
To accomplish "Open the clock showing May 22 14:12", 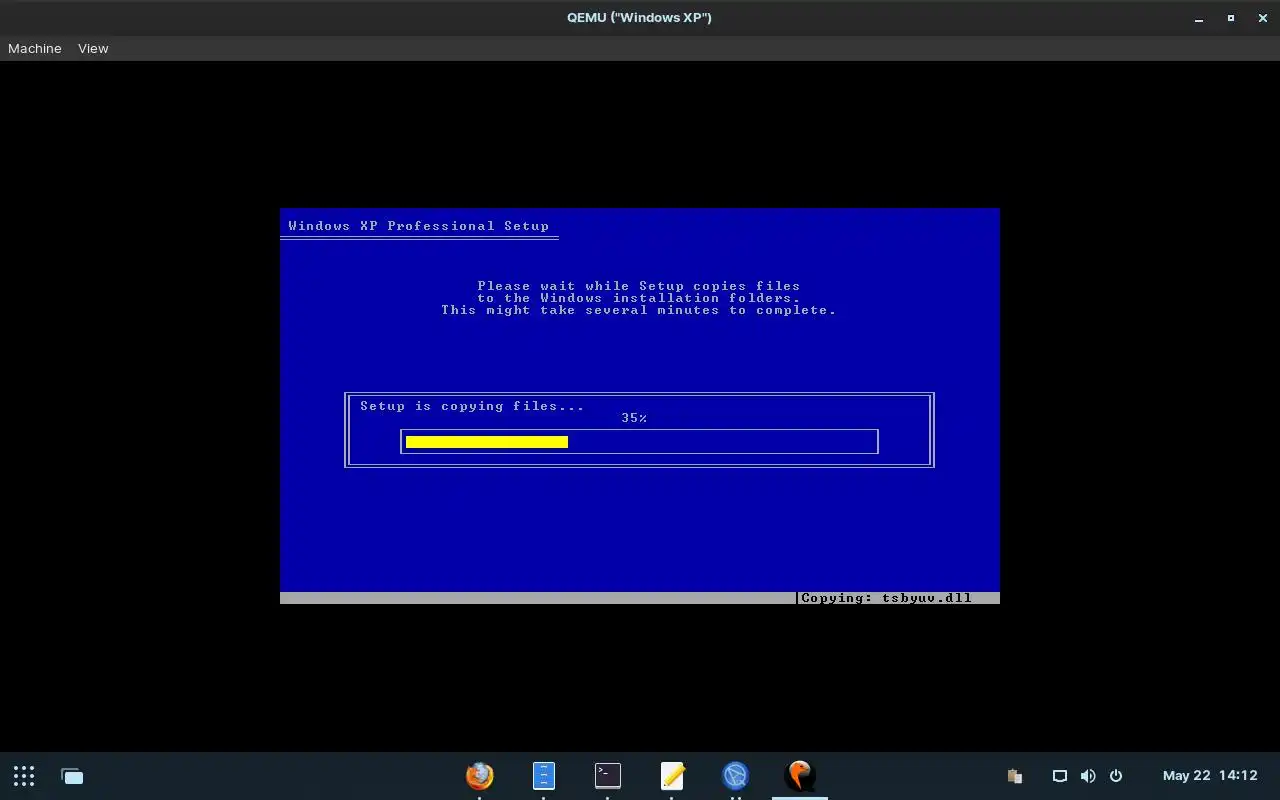I will pyautogui.click(x=1210, y=776).
